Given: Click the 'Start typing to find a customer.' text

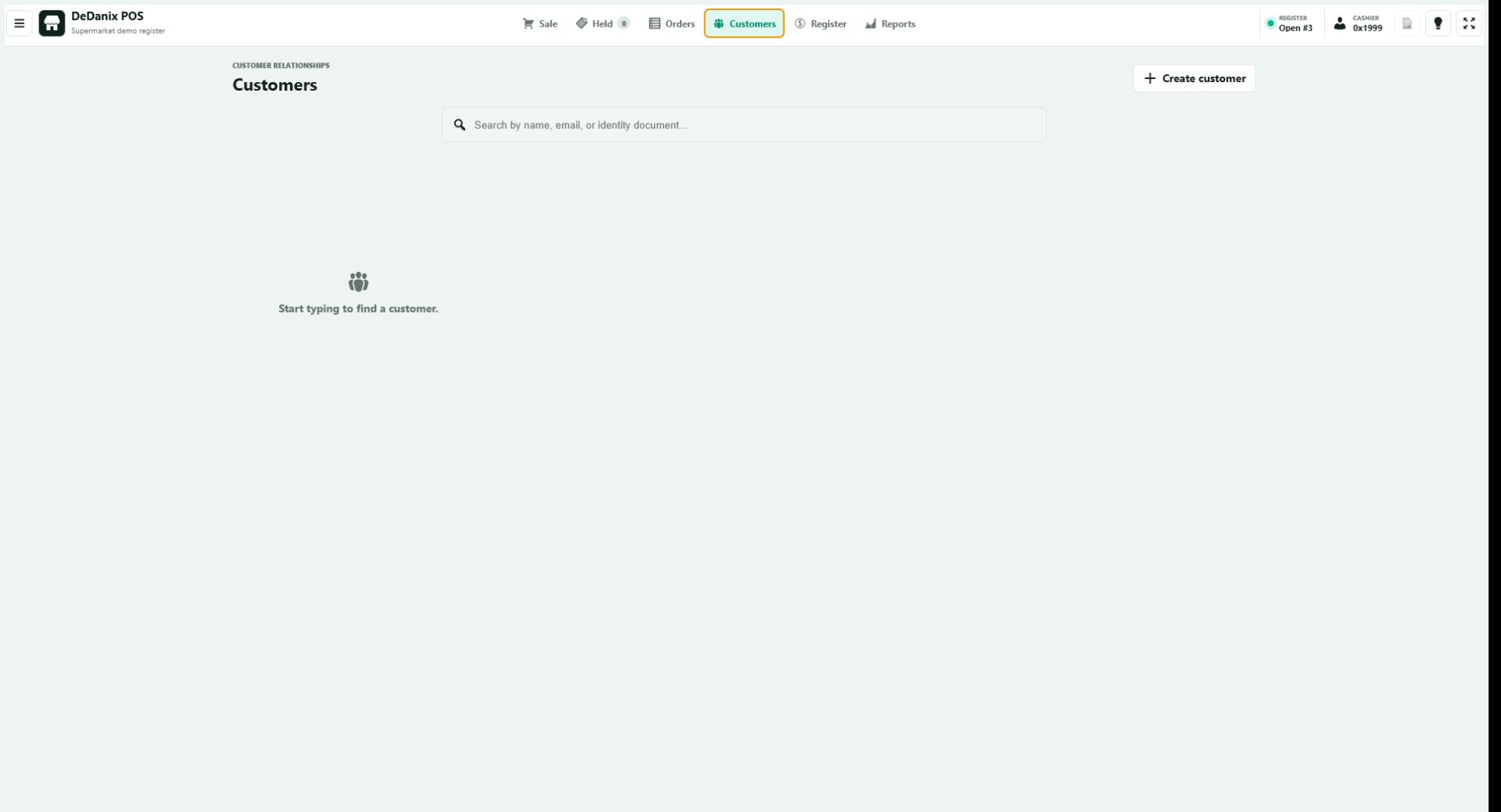Looking at the screenshot, I should 358,309.
